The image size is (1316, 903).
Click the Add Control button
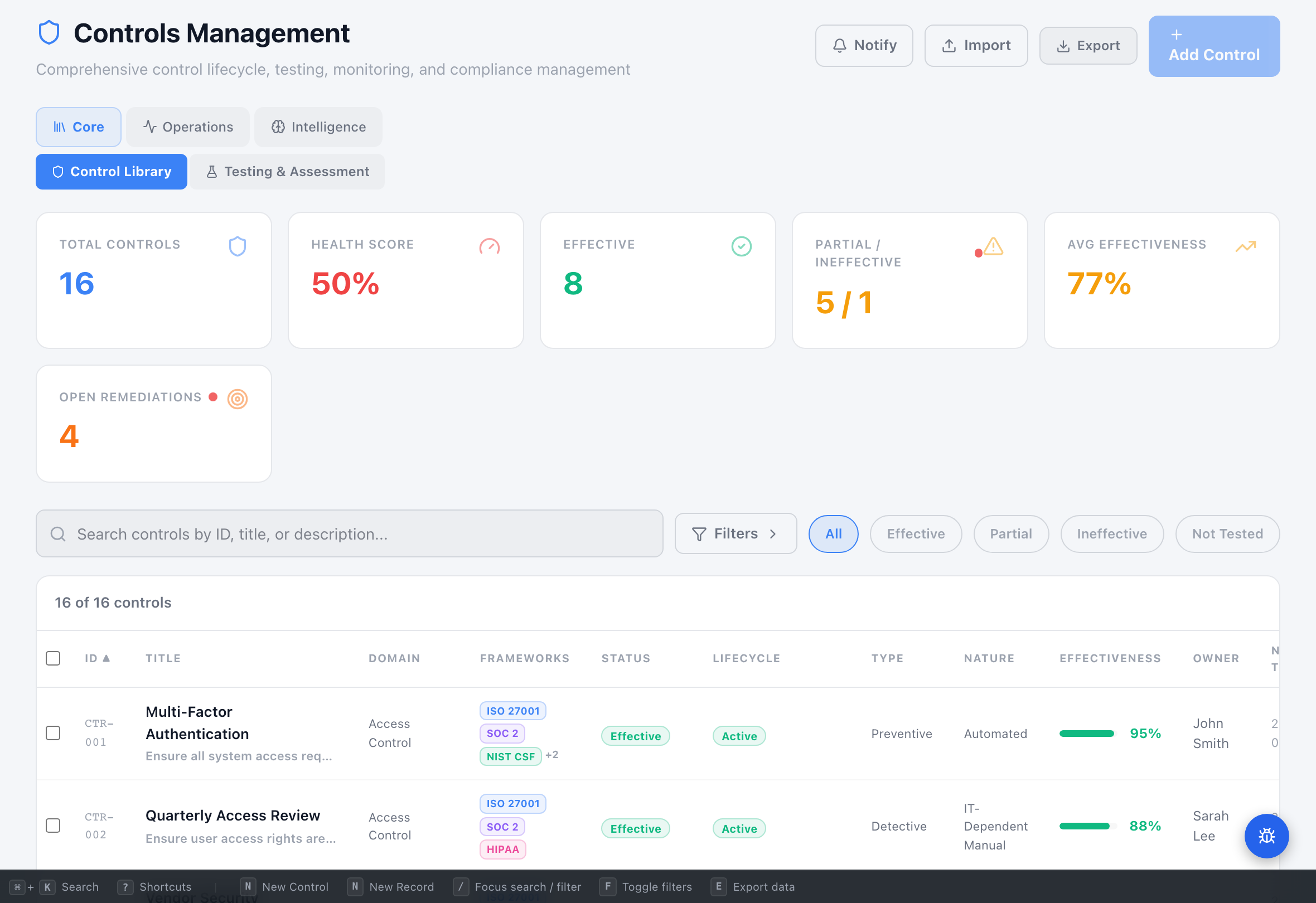tap(1214, 46)
